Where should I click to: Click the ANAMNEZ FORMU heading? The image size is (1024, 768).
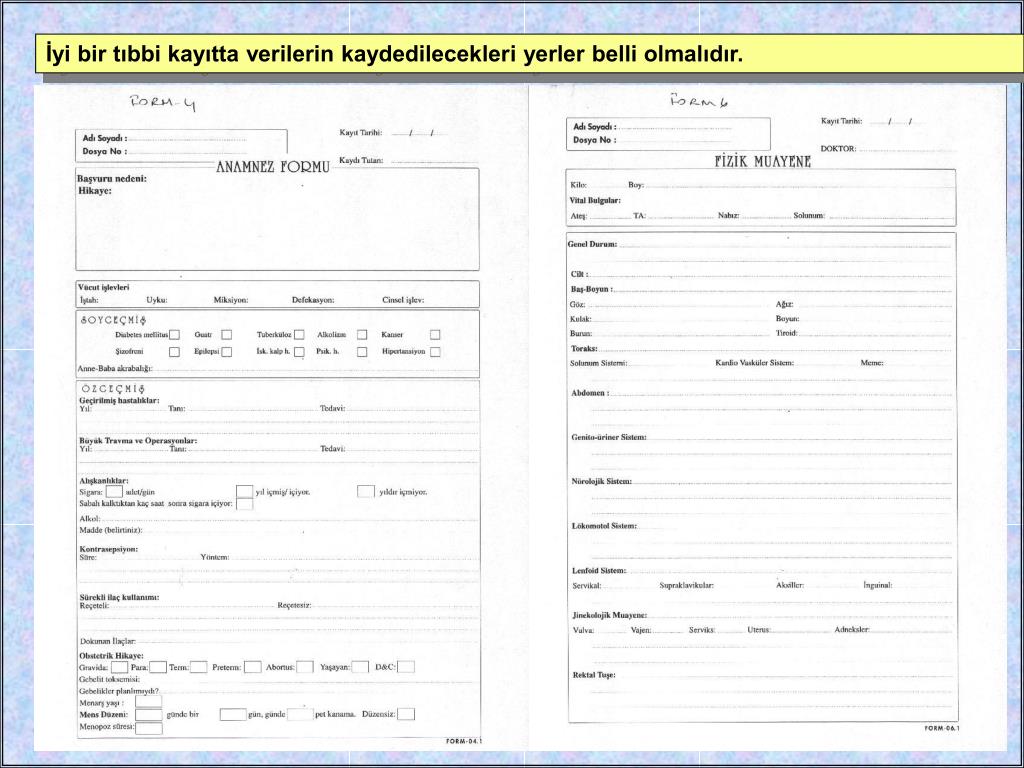coord(273,167)
